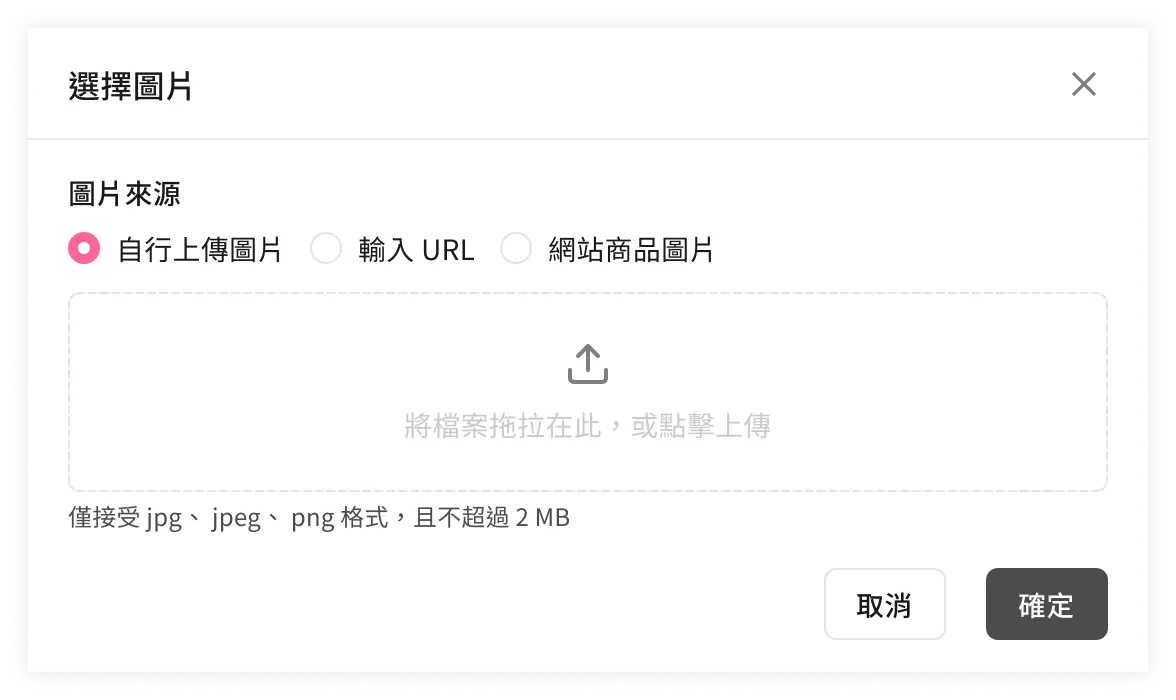
Task: Click the 或點擊上傳 part of the prompt
Action: click(701, 425)
